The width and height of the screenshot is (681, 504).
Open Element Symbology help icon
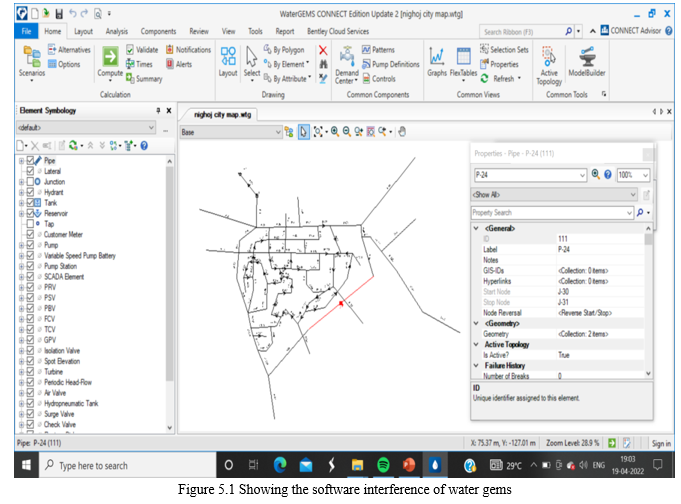(144, 146)
